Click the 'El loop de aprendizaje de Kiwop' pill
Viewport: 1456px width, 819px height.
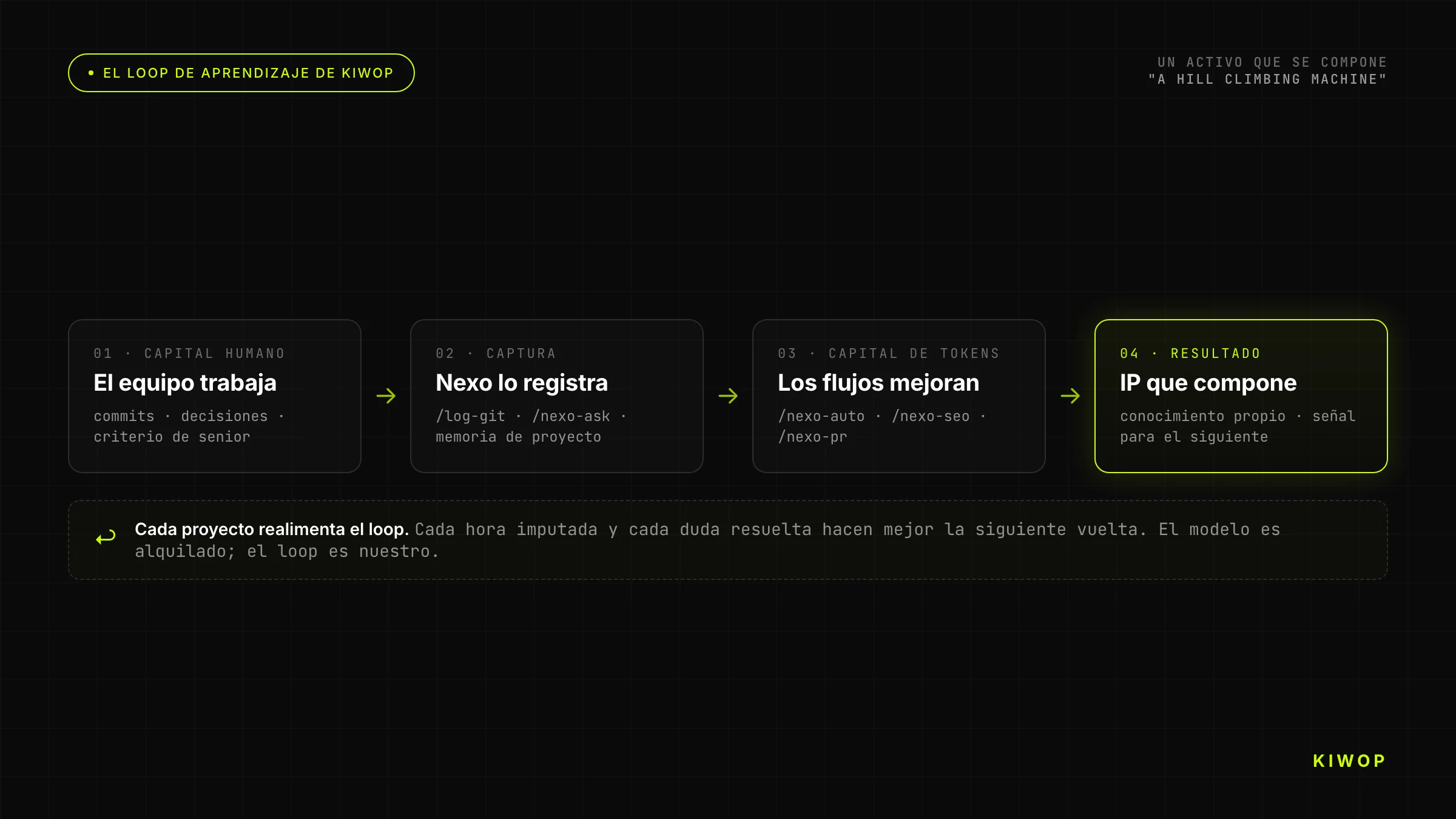241,73
